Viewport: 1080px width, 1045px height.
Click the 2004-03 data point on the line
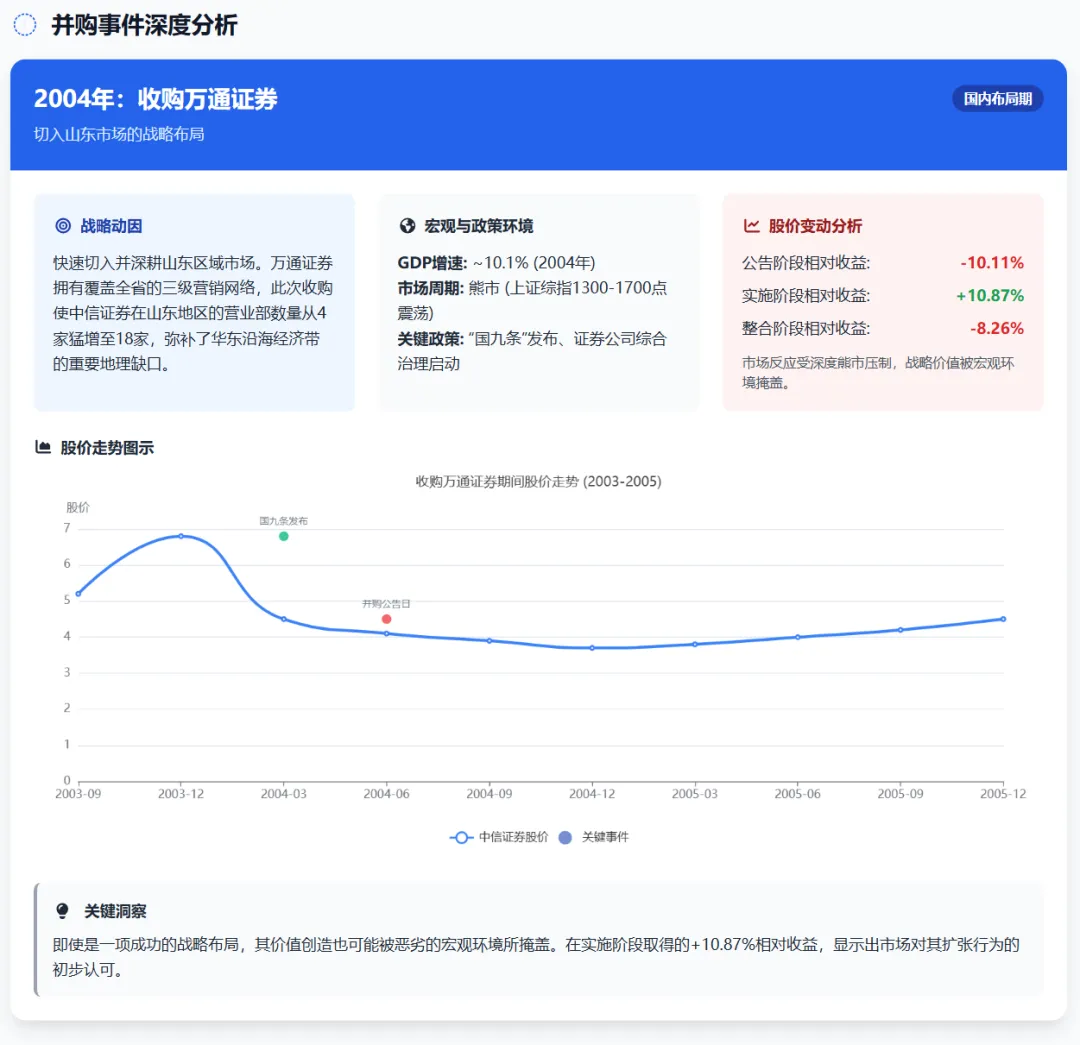[284, 619]
